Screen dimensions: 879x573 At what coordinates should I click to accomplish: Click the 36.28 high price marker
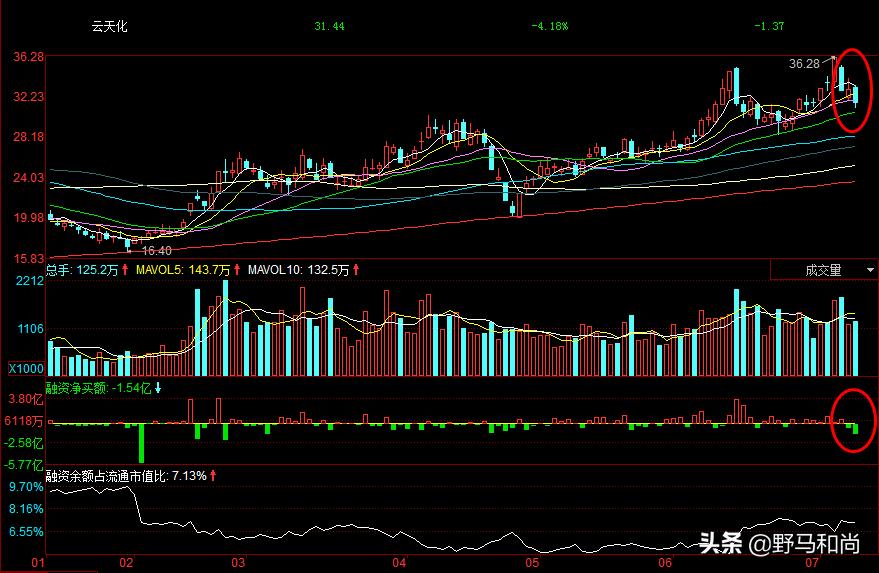[804, 63]
